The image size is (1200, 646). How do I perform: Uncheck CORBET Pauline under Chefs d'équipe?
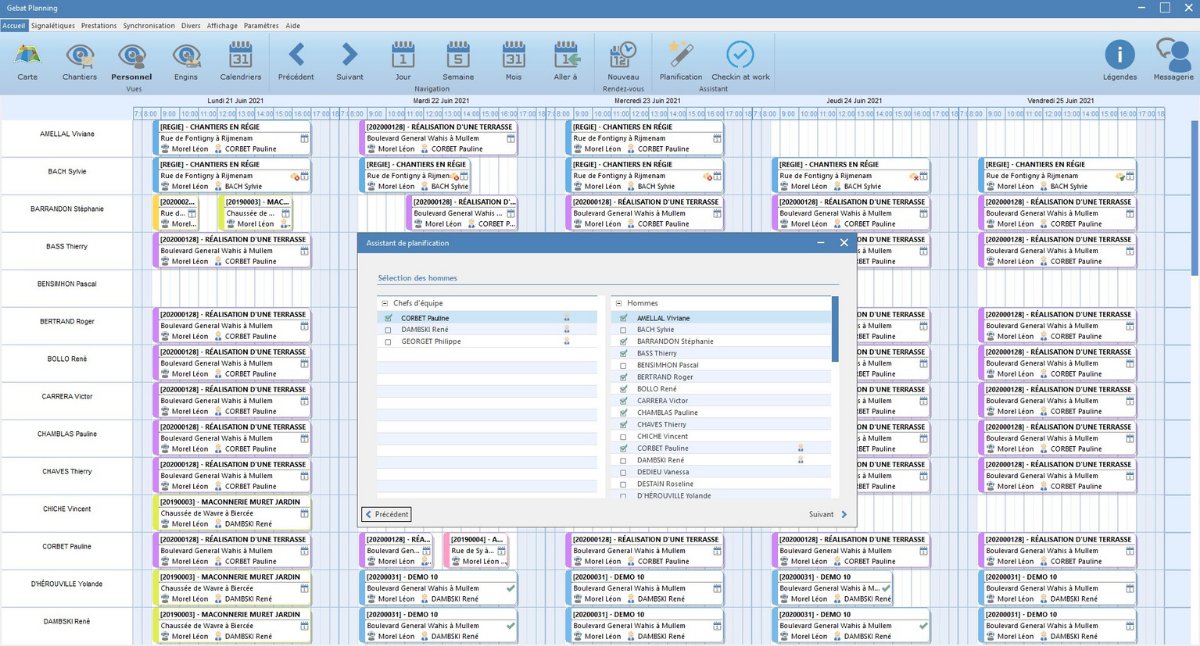pos(388,318)
